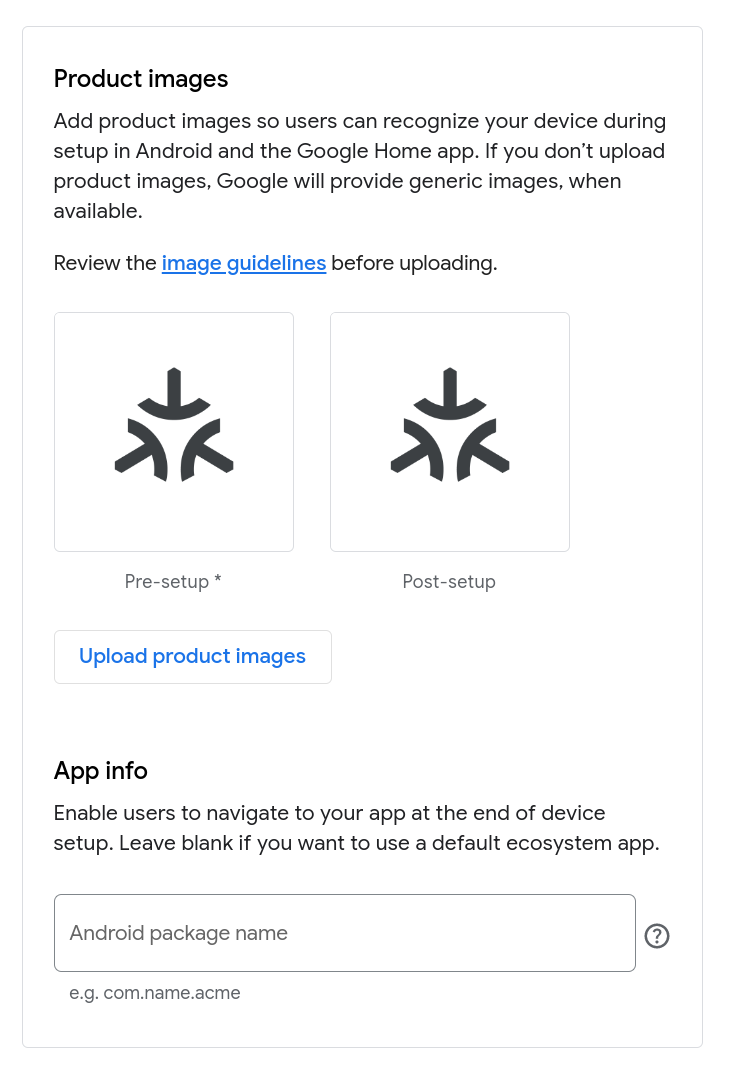Click the Product images heading

tap(140, 79)
